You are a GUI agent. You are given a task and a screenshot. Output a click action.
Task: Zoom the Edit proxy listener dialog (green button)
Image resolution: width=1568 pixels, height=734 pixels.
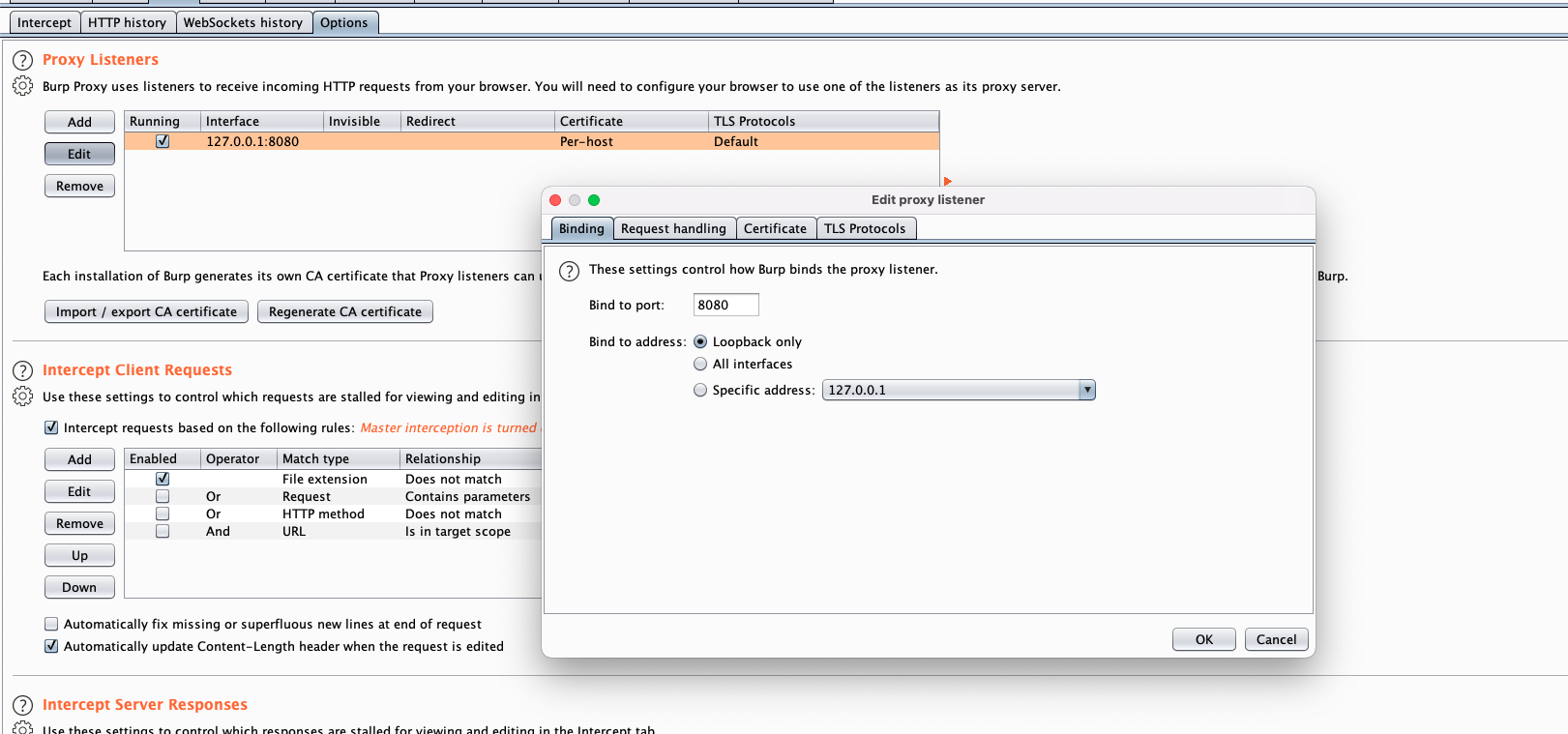point(594,200)
